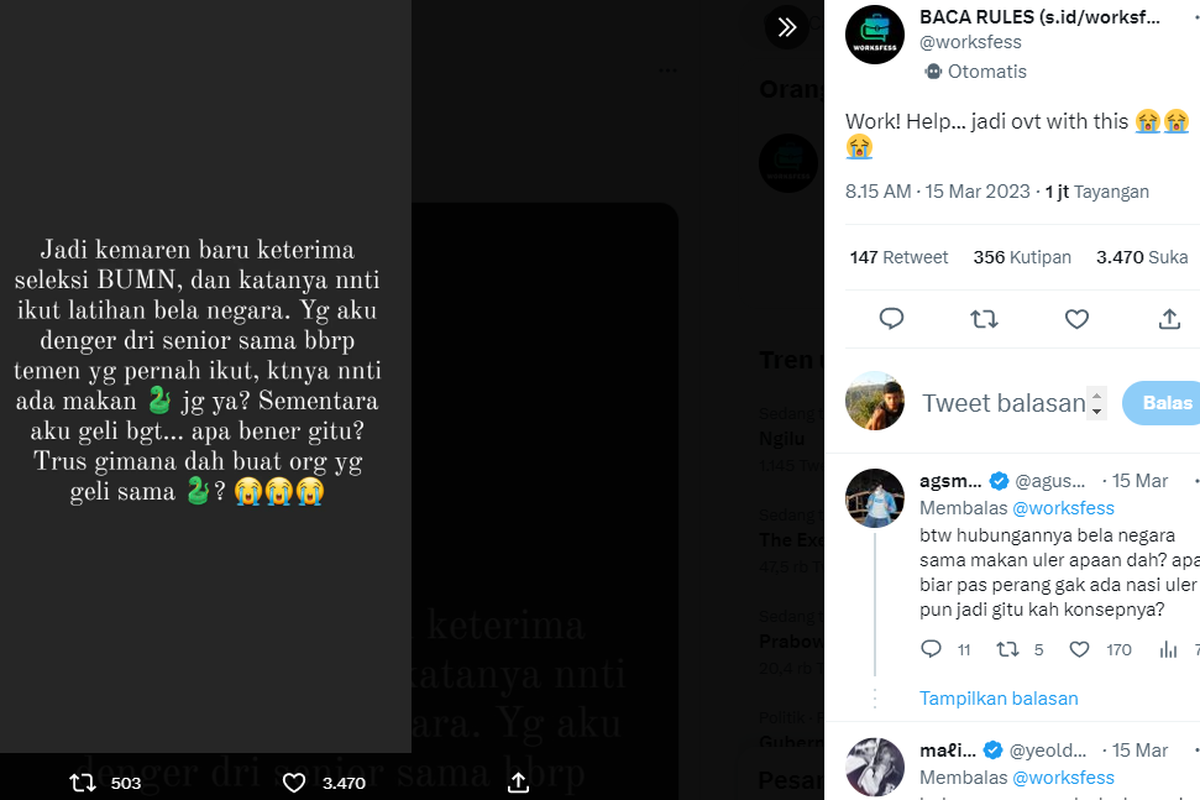Click share icon on image overlay bar

[517, 782]
